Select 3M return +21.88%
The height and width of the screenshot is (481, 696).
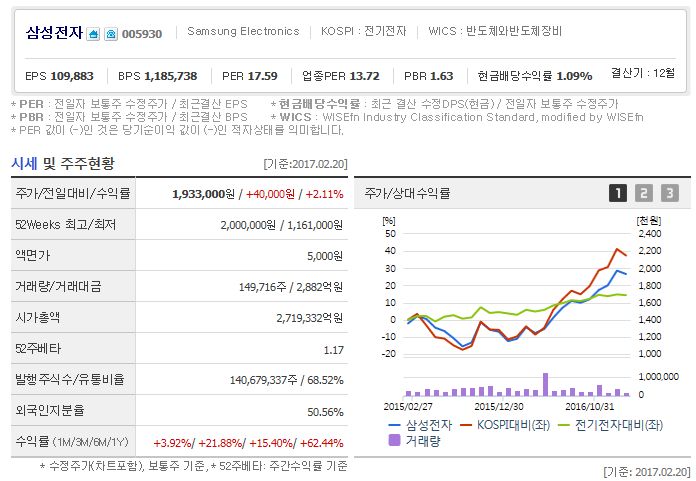click(x=221, y=443)
